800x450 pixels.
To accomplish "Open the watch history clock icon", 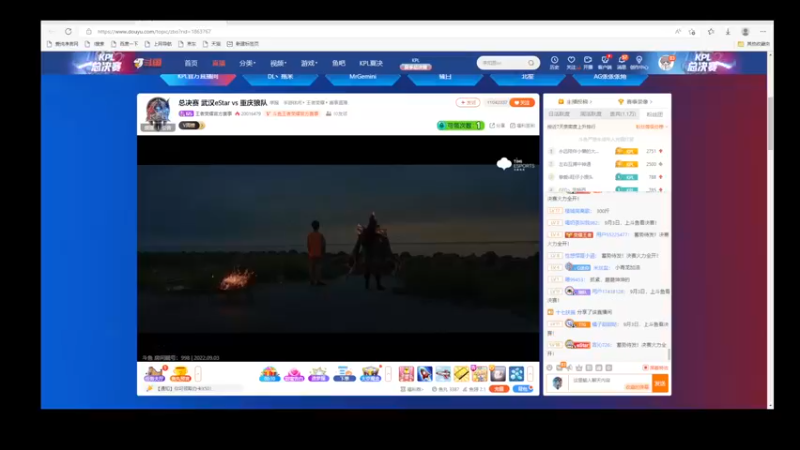I will pos(555,62).
